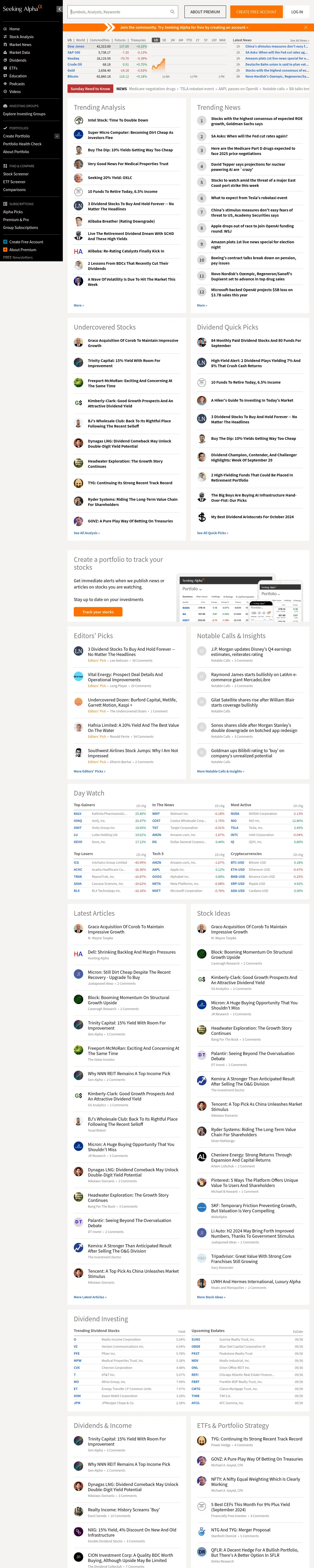314x1568 pixels.
Task: Click the About Premium header button
Action: (205, 11)
